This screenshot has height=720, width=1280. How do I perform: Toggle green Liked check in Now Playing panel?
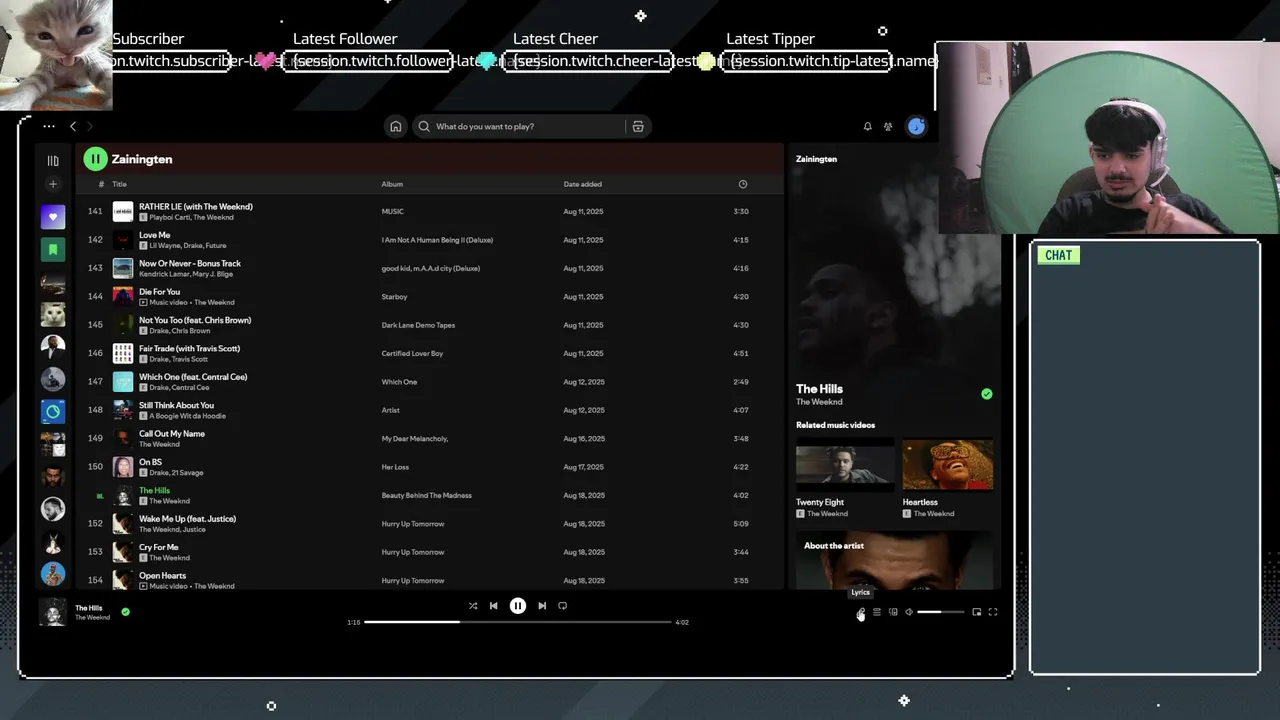(987, 394)
